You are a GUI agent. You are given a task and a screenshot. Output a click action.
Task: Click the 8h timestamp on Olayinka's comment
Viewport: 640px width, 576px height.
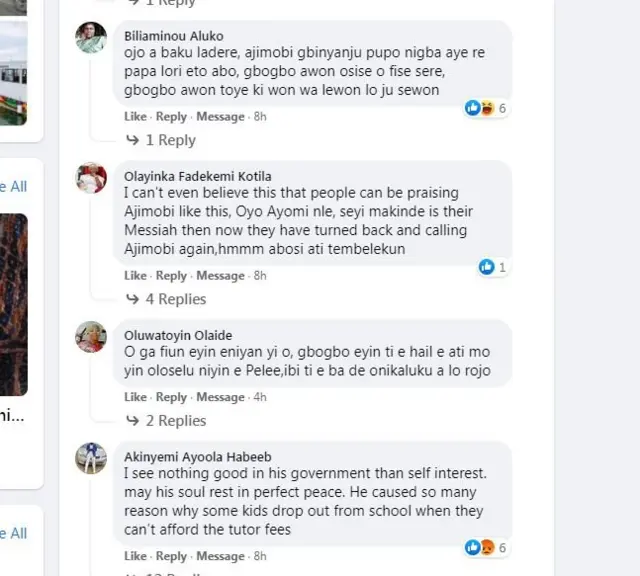(260, 276)
